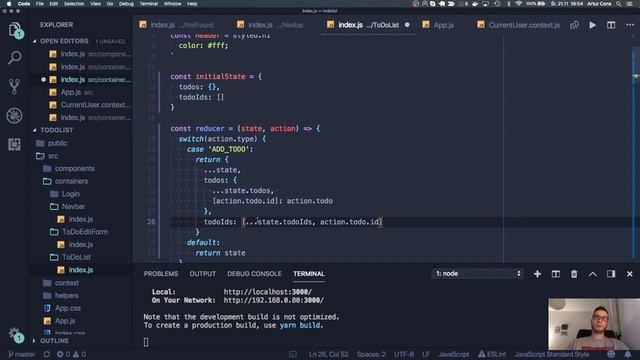Click the ESLint status item

(492, 354)
